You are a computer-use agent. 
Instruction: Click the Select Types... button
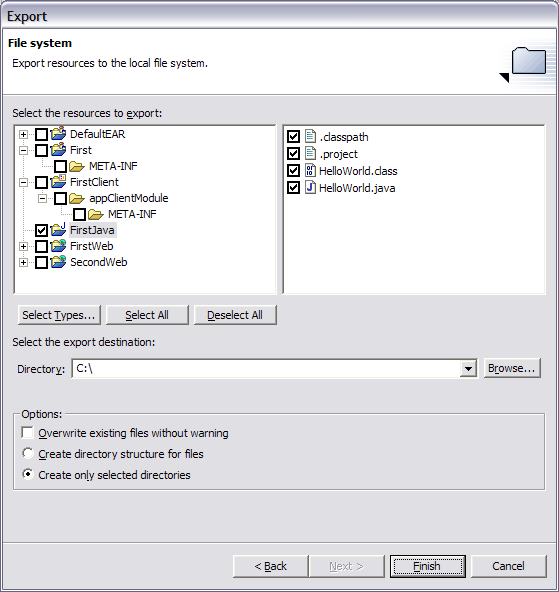pyautogui.click(x=59, y=315)
